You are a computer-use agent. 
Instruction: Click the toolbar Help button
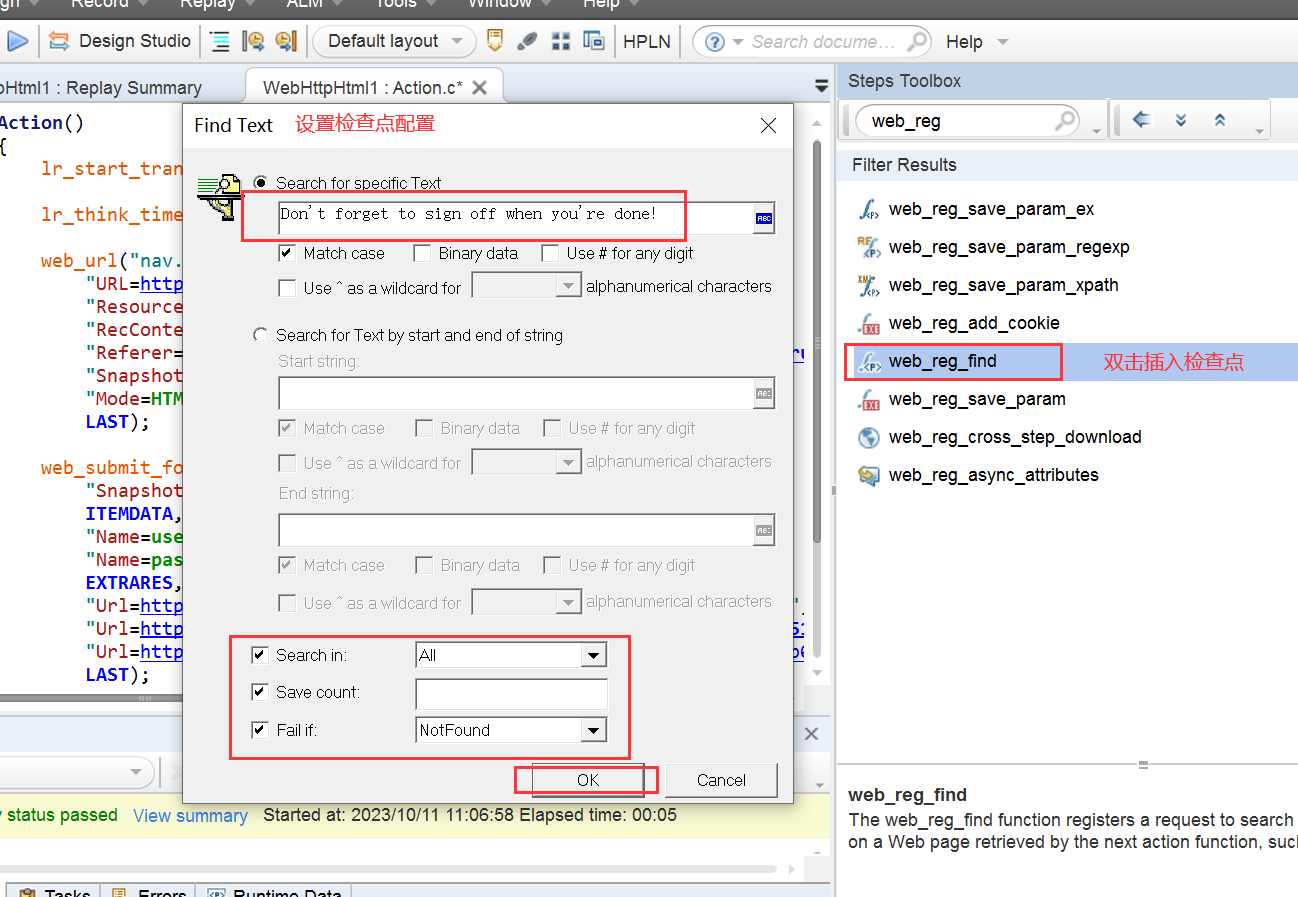point(965,42)
